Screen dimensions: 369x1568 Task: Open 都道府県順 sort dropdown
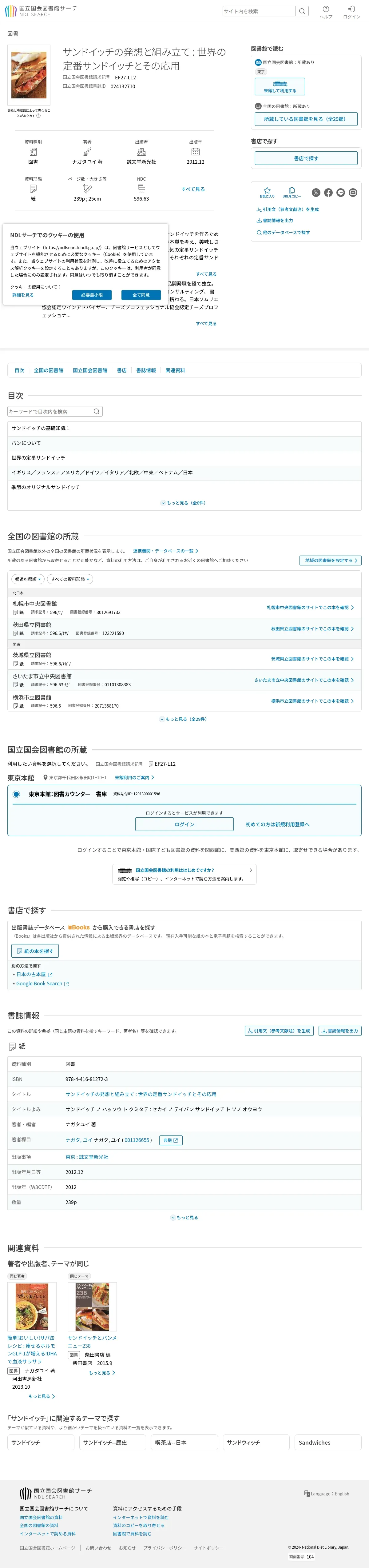(x=28, y=580)
